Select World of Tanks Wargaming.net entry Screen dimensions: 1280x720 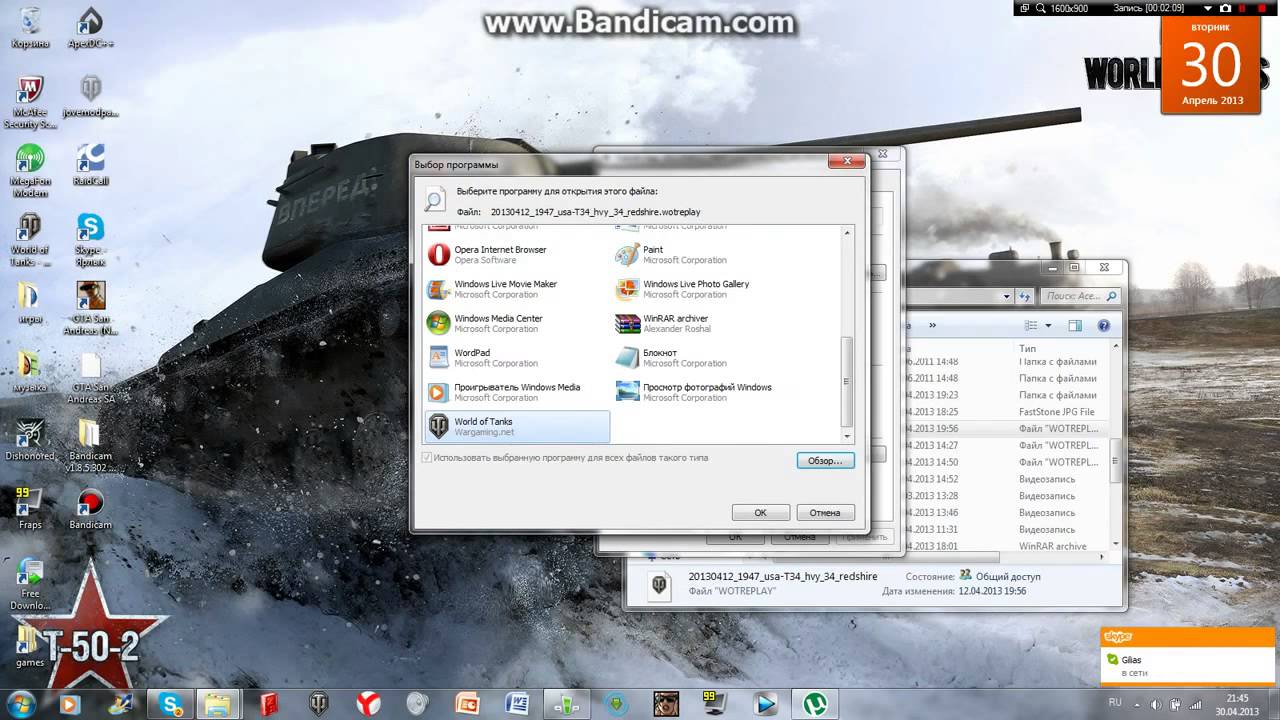point(517,427)
